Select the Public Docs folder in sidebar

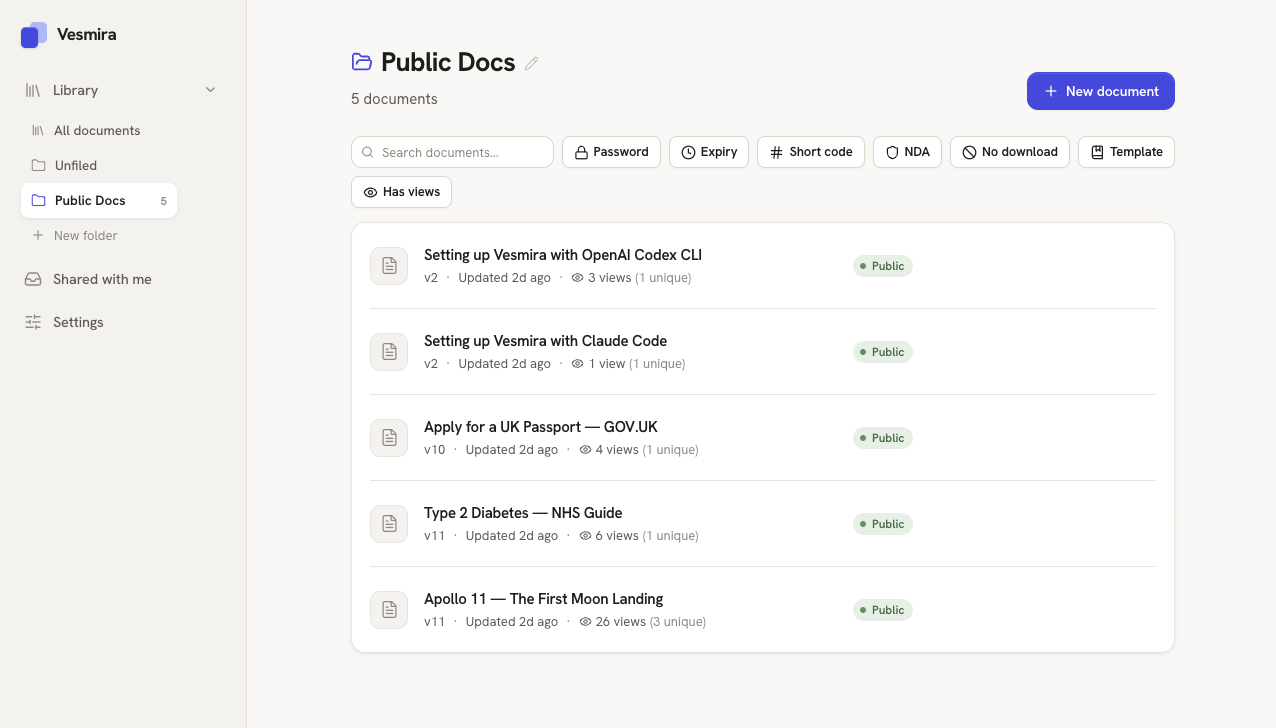(x=99, y=200)
